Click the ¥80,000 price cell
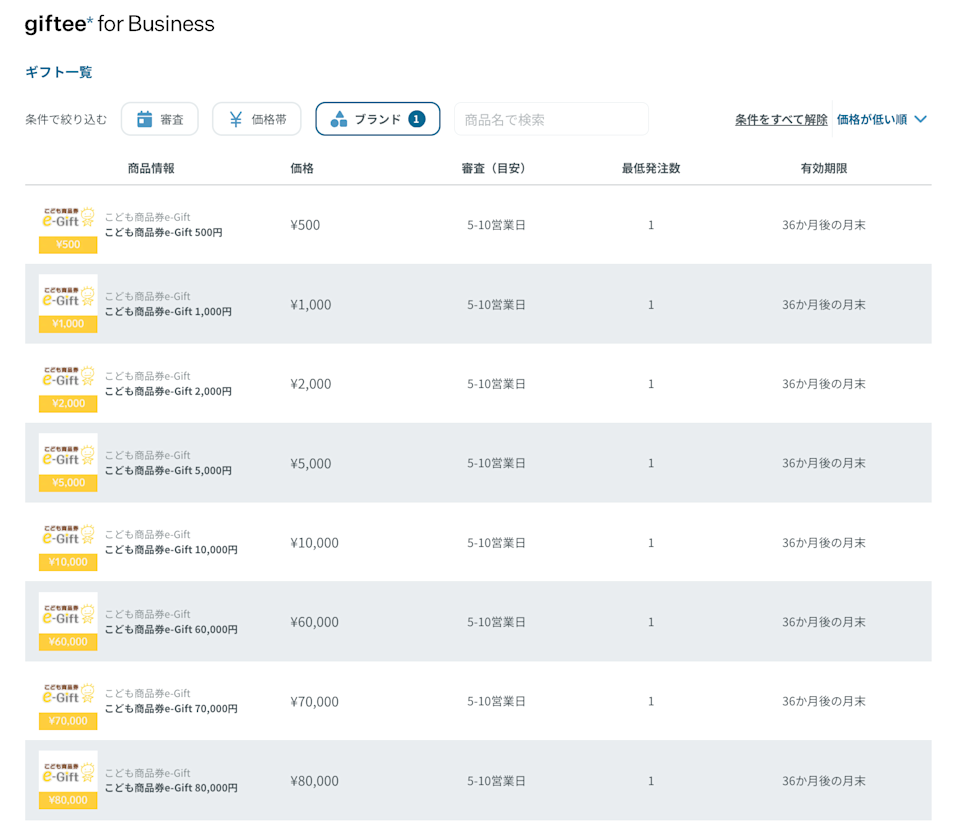The width and height of the screenshot is (960, 834). click(314, 781)
